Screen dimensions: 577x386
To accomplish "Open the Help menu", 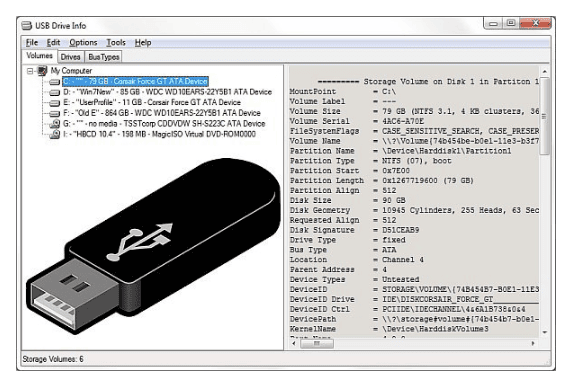I will pyautogui.click(x=143, y=43).
